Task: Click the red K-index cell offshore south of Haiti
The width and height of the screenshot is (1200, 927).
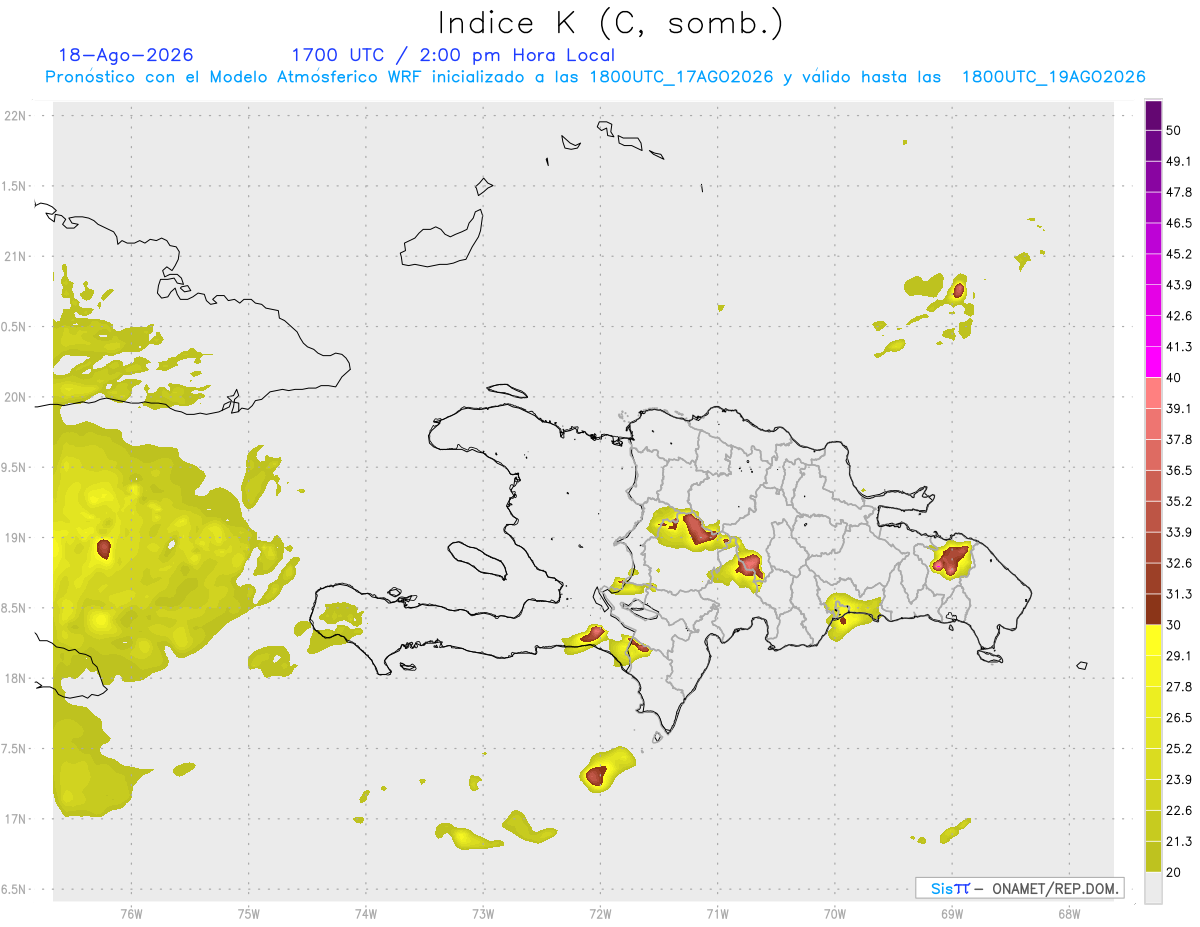Action: point(597,774)
